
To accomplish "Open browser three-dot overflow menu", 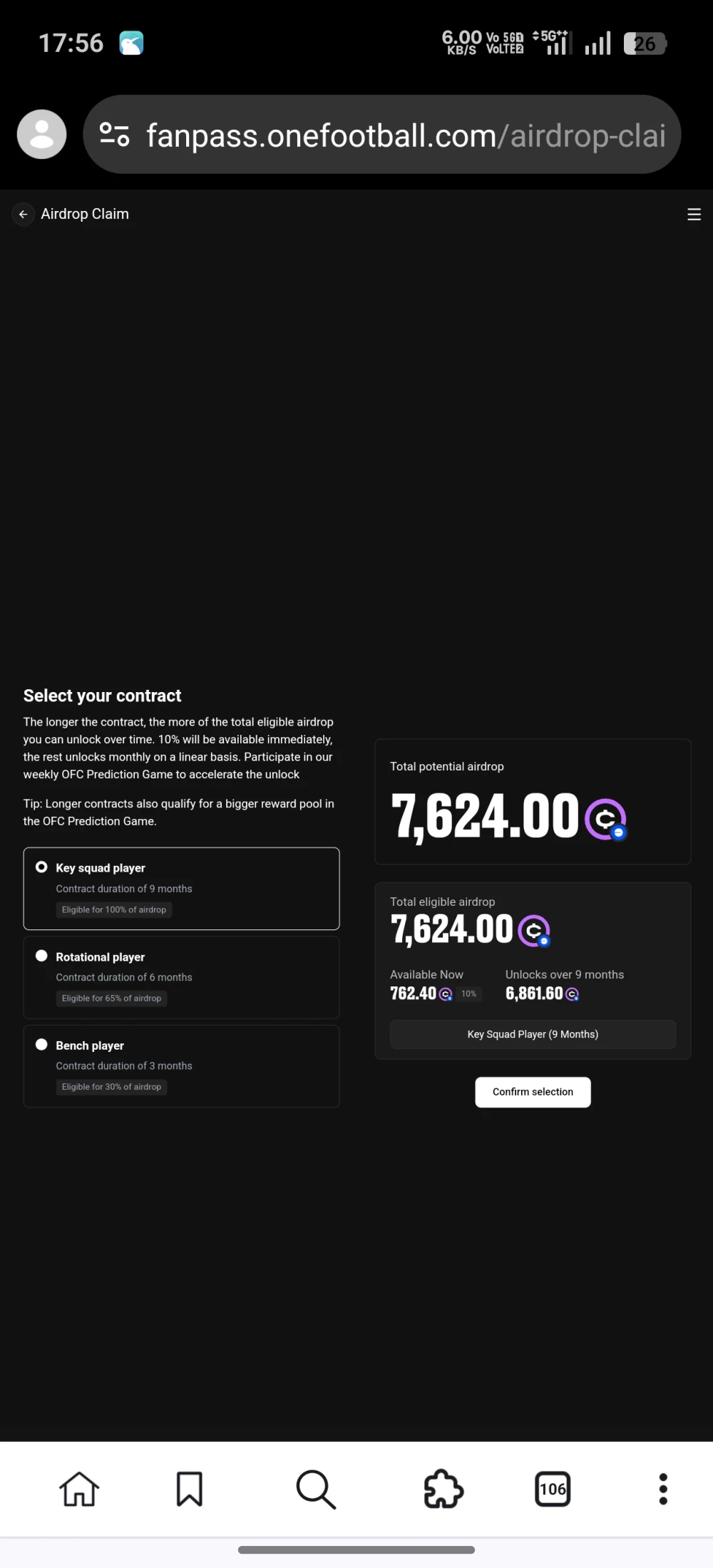I will [x=663, y=1489].
